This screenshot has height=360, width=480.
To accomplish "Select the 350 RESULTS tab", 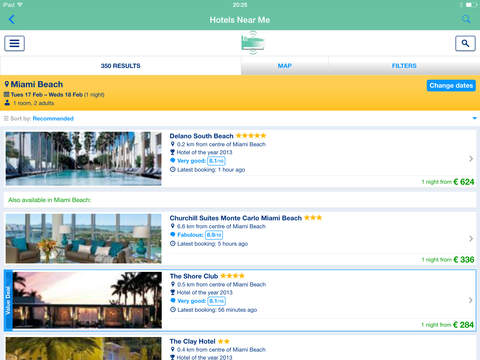I will [x=120, y=66].
